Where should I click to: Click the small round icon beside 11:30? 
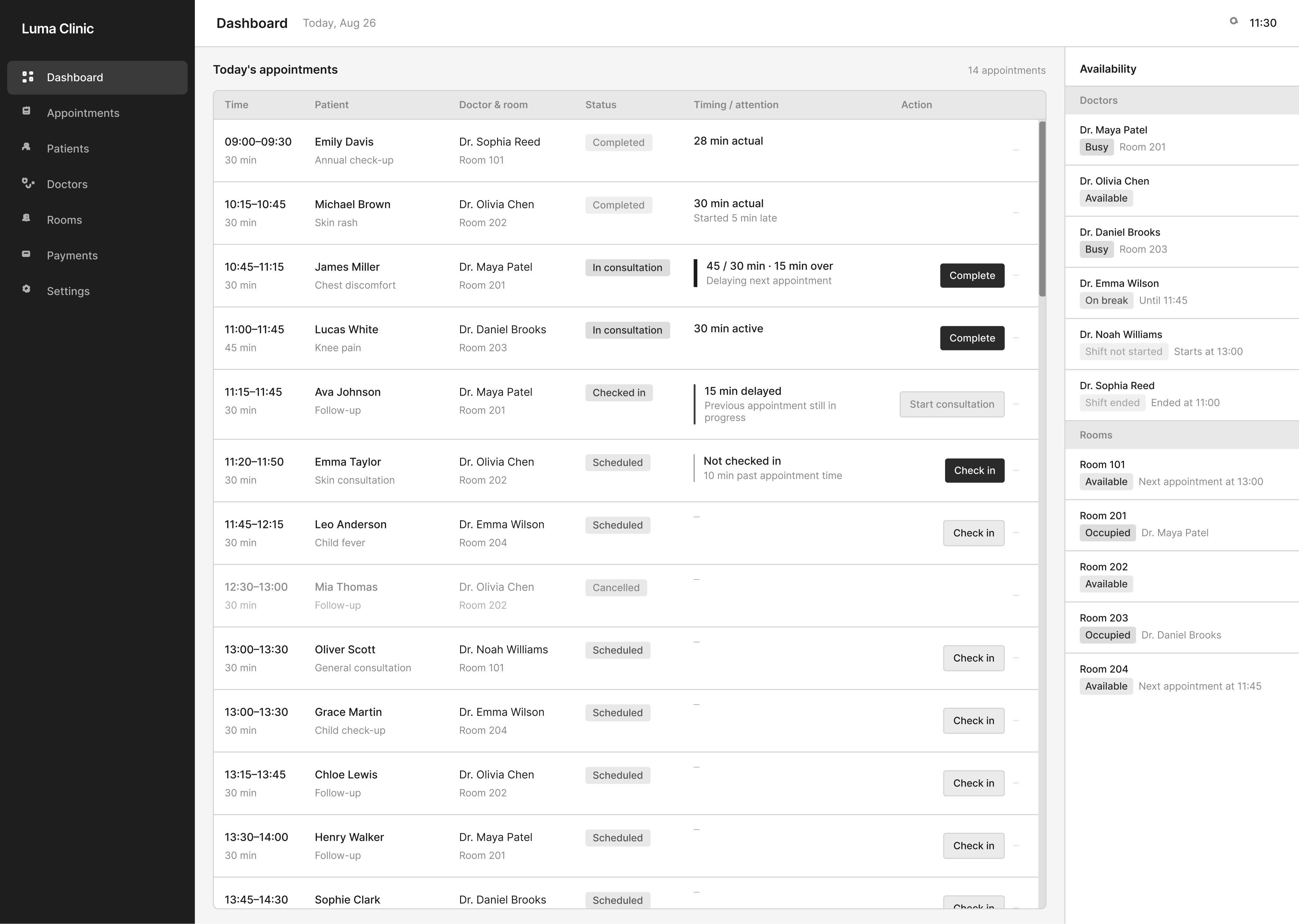pyautogui.click(x=1234, y=21)
